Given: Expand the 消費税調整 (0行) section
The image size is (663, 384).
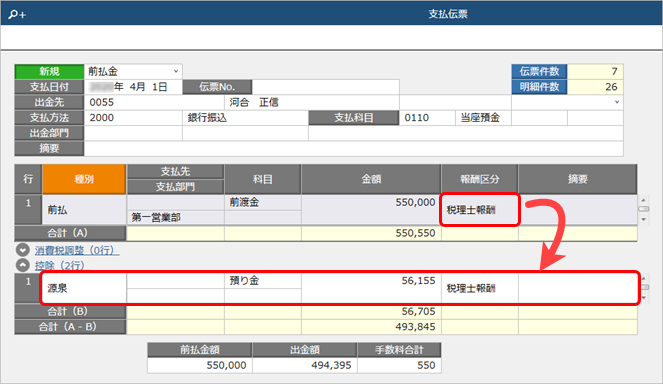Looking at the screenshot, I should click(23, 250).
